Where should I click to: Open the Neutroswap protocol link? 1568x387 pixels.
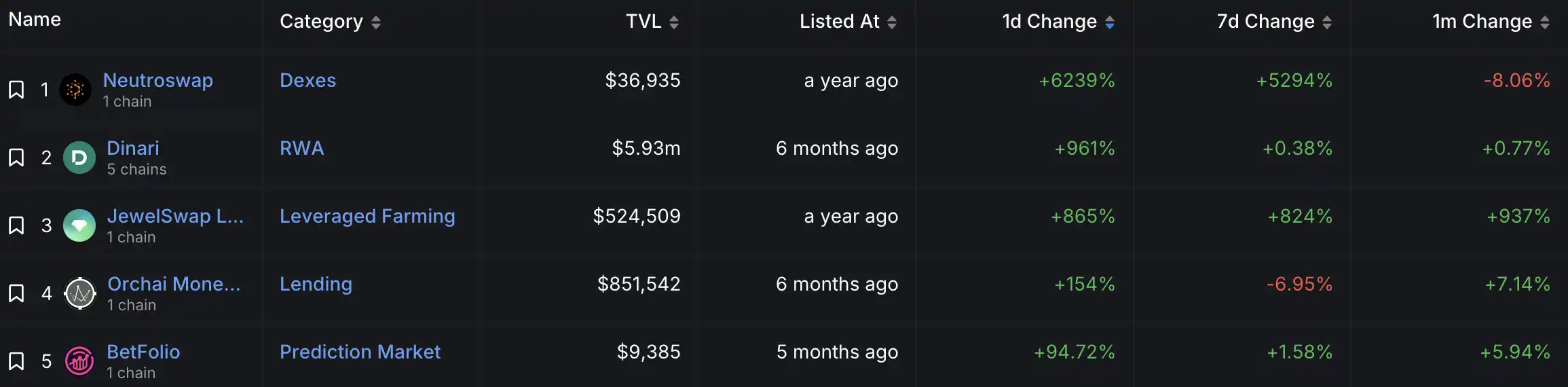[x=157, y=80]
